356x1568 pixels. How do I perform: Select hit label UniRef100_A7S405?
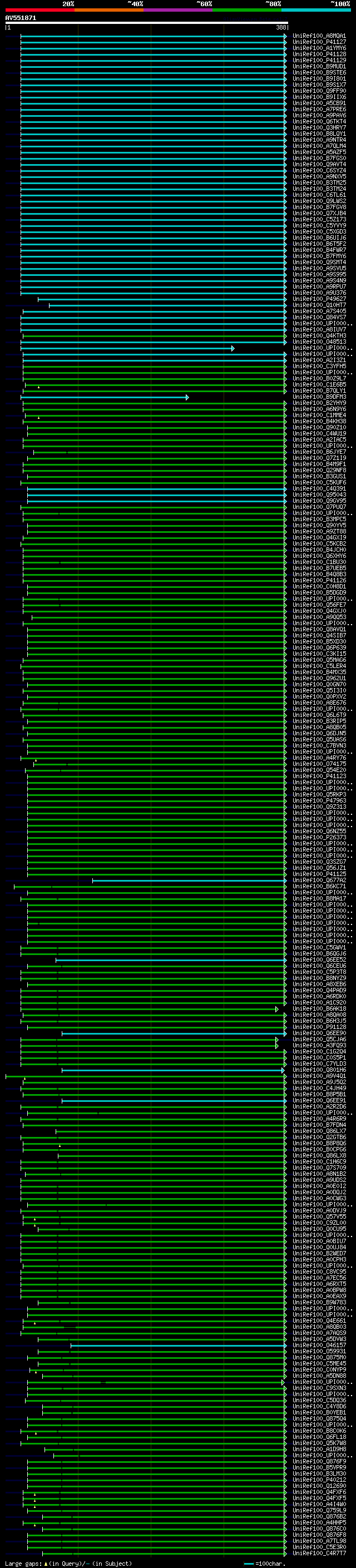(319, 311)
